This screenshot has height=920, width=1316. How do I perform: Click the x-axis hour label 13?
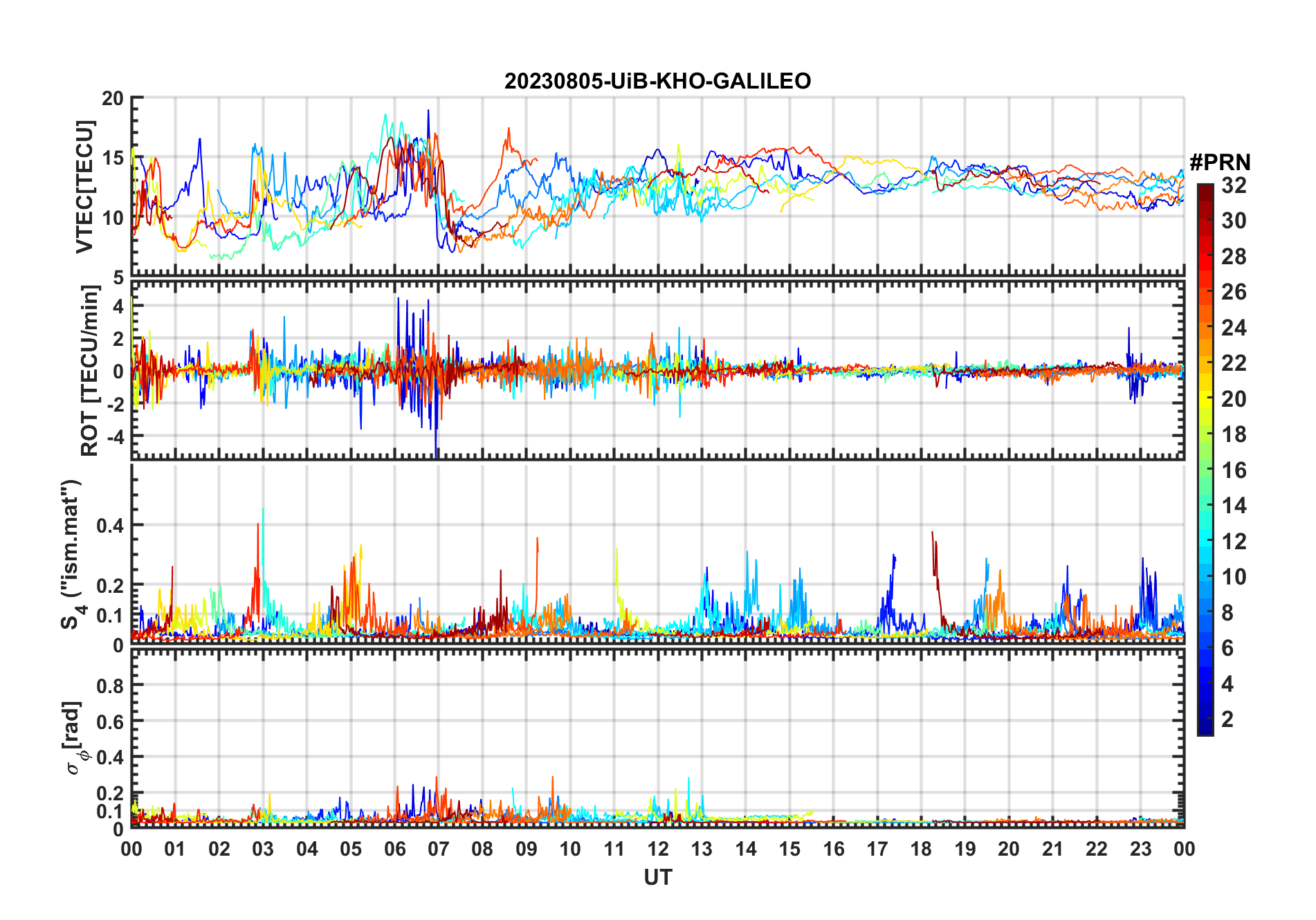coord(702,849)
